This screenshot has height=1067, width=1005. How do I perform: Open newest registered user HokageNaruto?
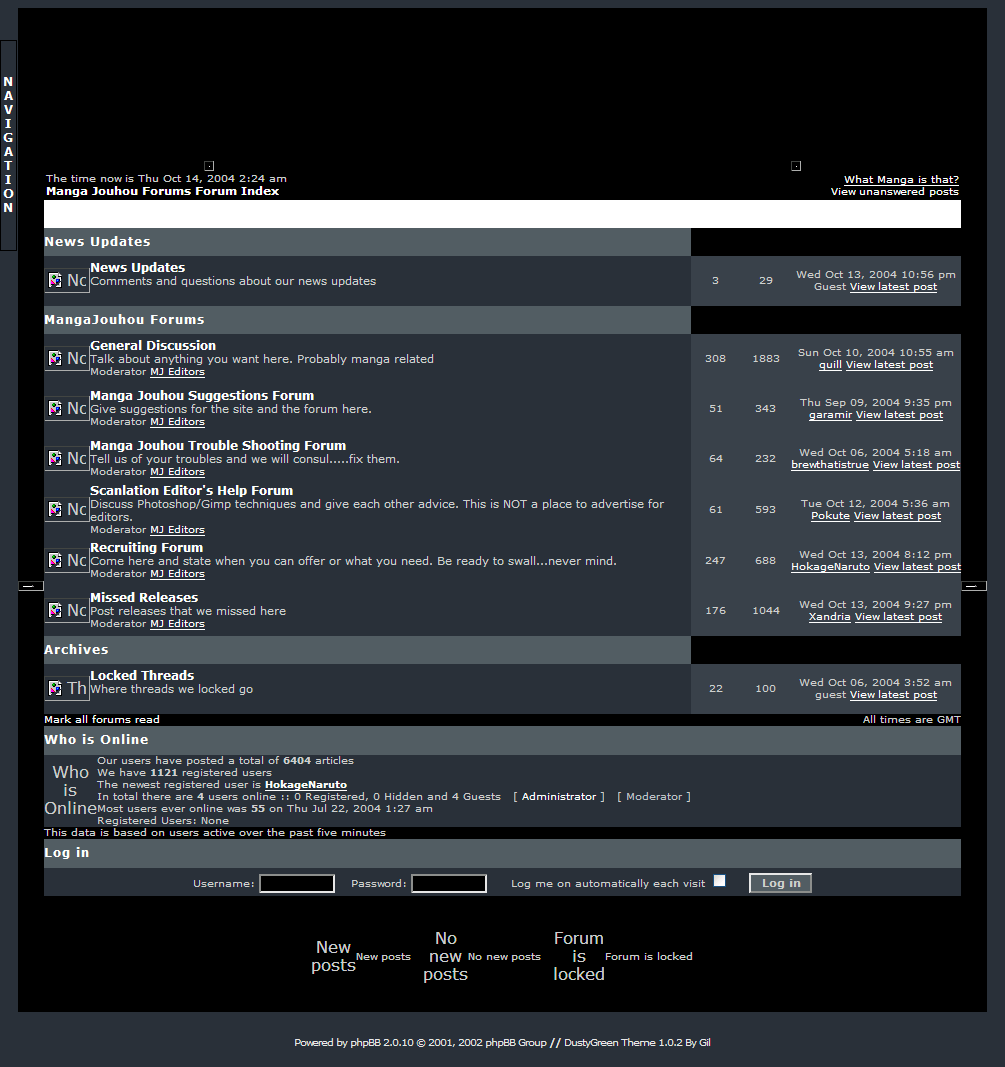pos(306,785)
